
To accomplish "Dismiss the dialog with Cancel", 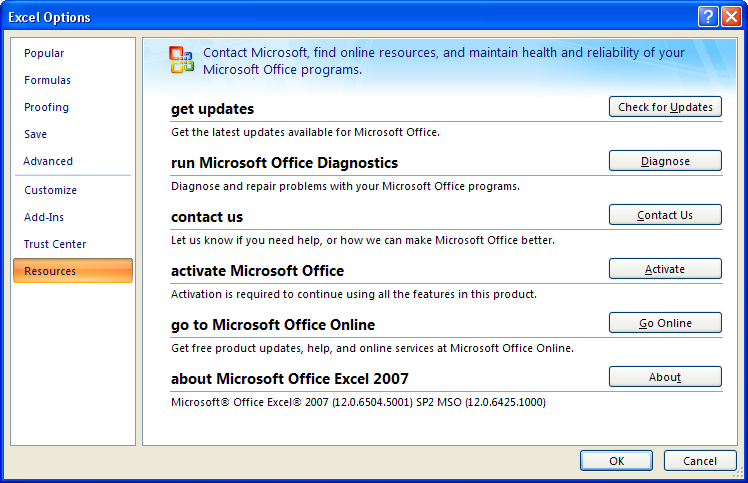I will tap(700, 461).
